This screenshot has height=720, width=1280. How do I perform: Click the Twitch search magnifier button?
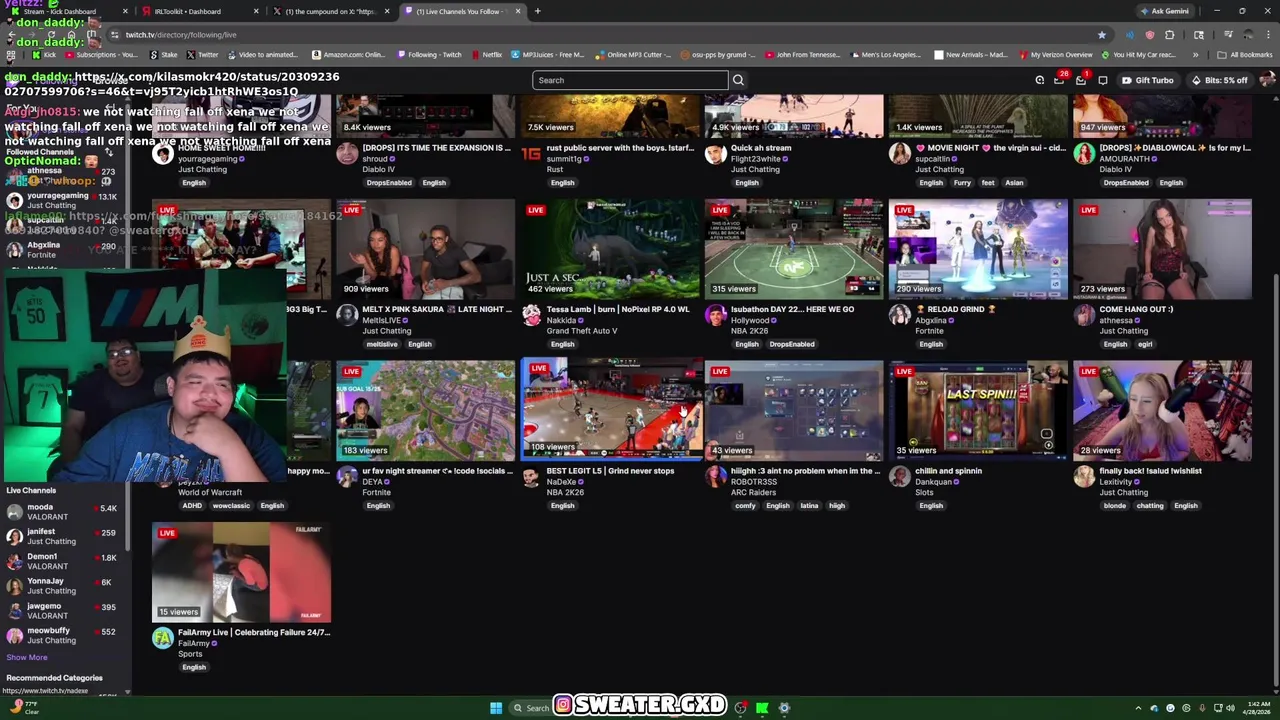click(738, 80)
